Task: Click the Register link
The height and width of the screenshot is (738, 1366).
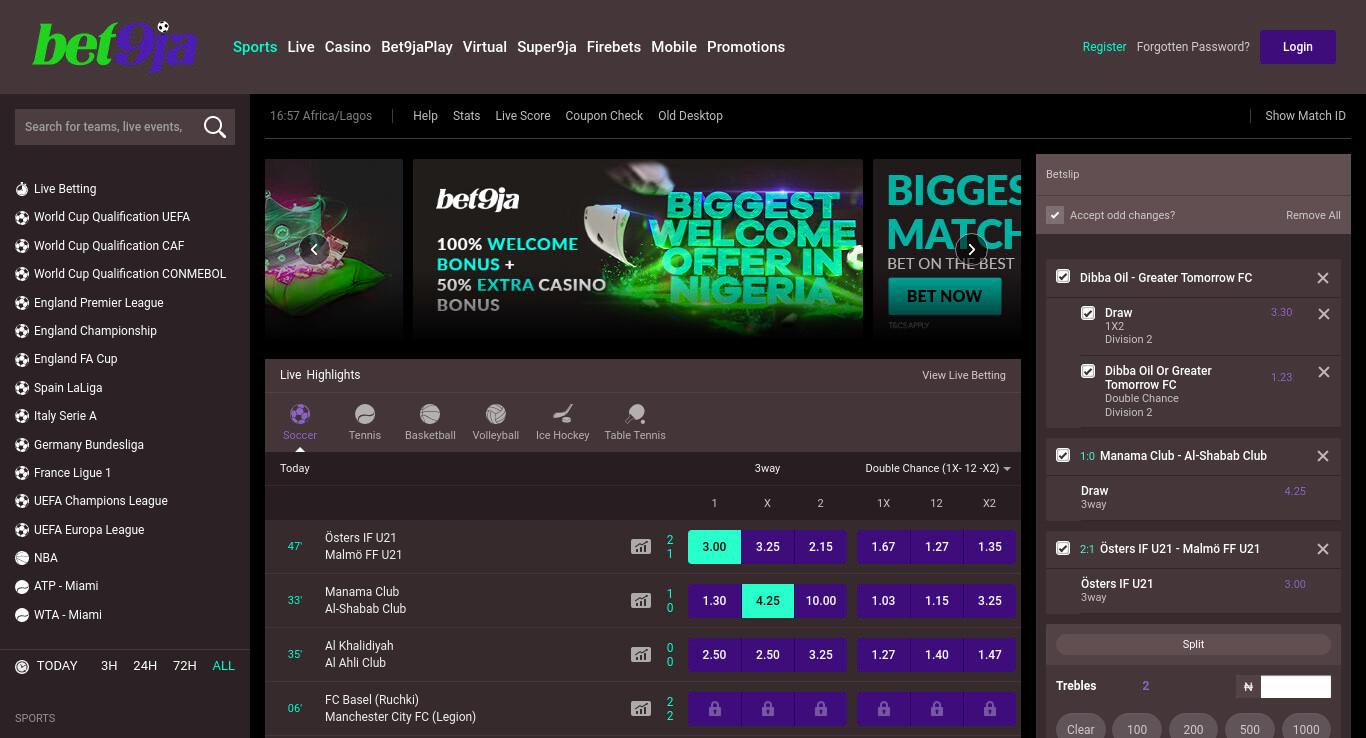Action: 1104,47
